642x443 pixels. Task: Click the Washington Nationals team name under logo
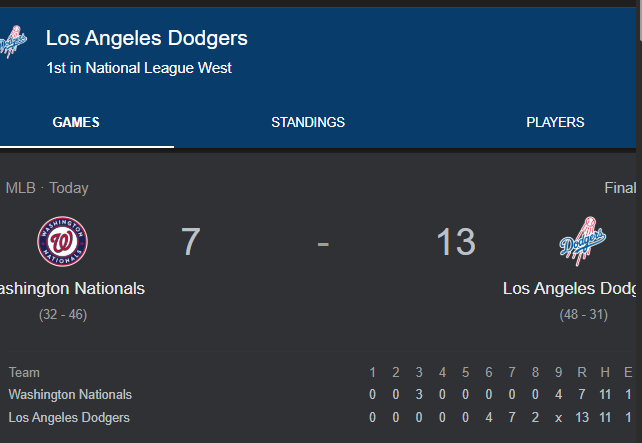pyautogui.click(x=70, y=288)
